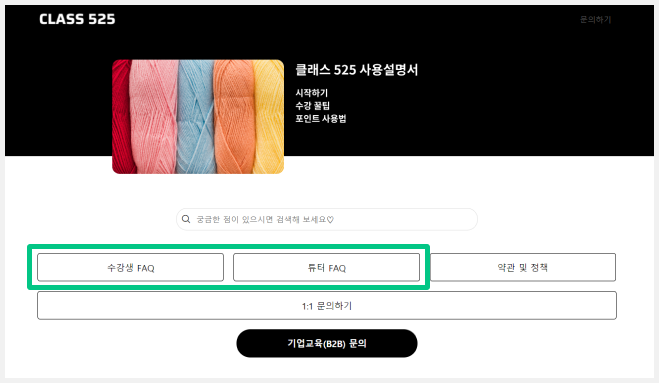Viewport: 659px width, 383px height.
Task: Click the yellow yarn skein
Action: click(x=269, y=117)
